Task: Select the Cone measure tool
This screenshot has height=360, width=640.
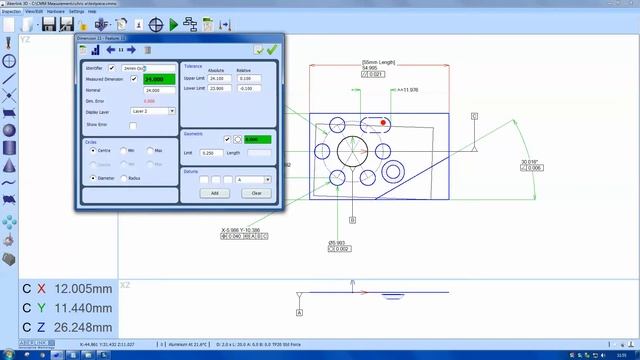Action: coord(9,165)
